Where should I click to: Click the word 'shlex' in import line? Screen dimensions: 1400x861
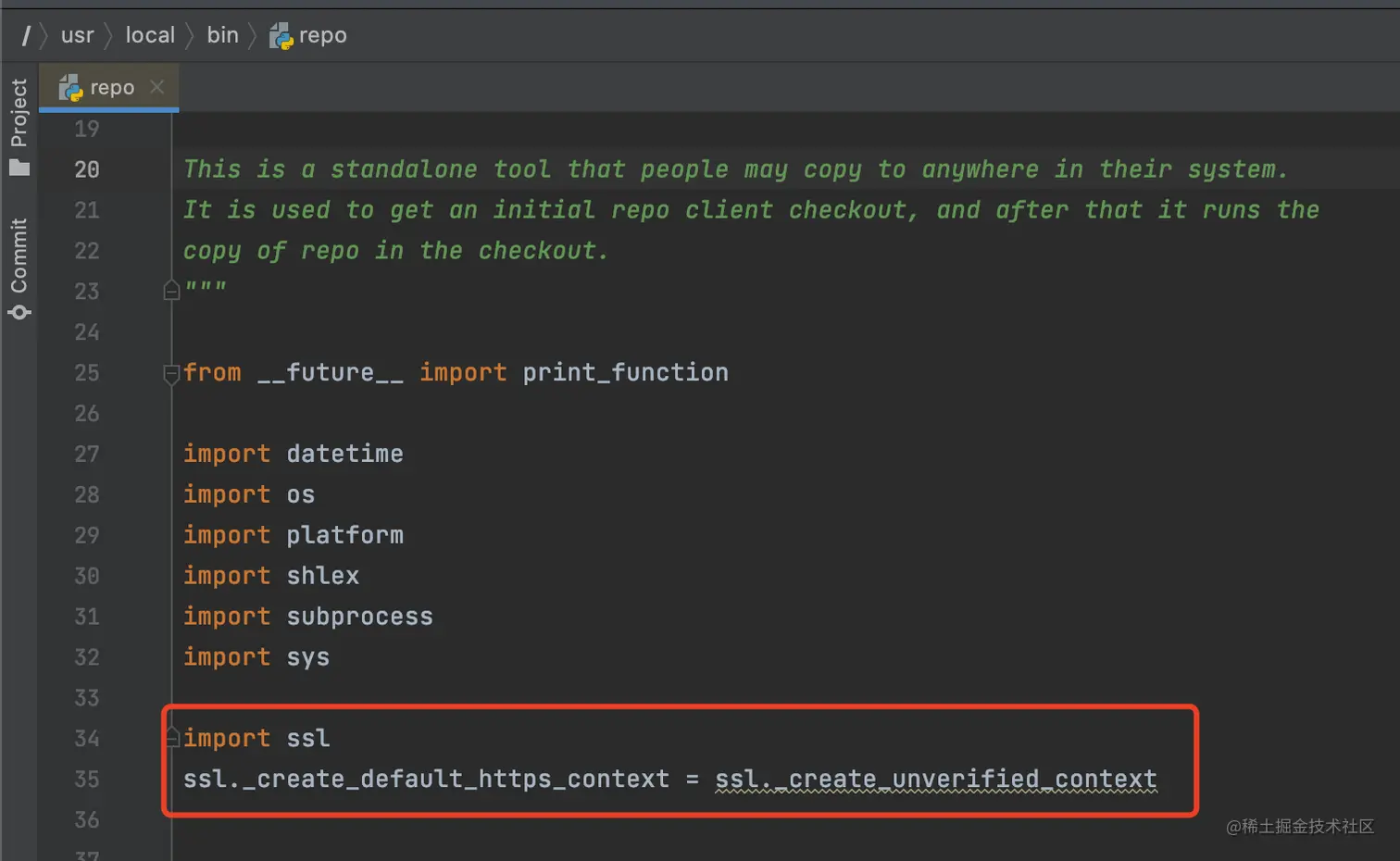[322, 576]
